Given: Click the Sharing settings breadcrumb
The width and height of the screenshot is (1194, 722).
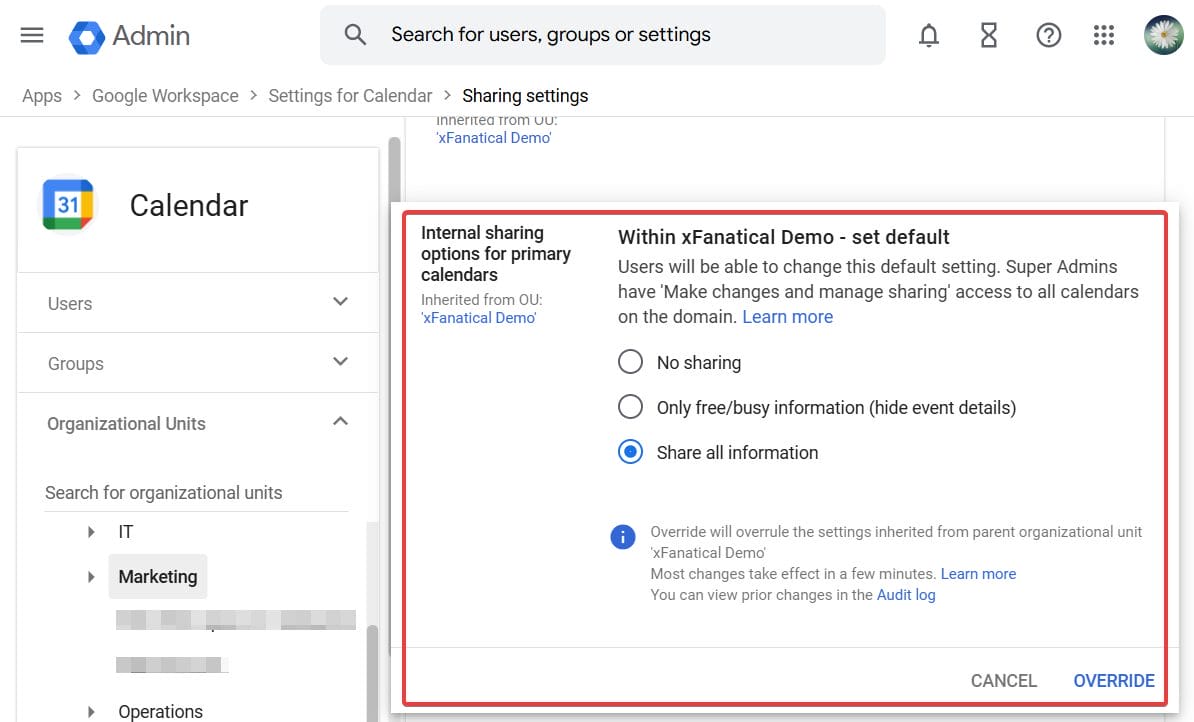Looking at the screenshot, I should 525,96.
